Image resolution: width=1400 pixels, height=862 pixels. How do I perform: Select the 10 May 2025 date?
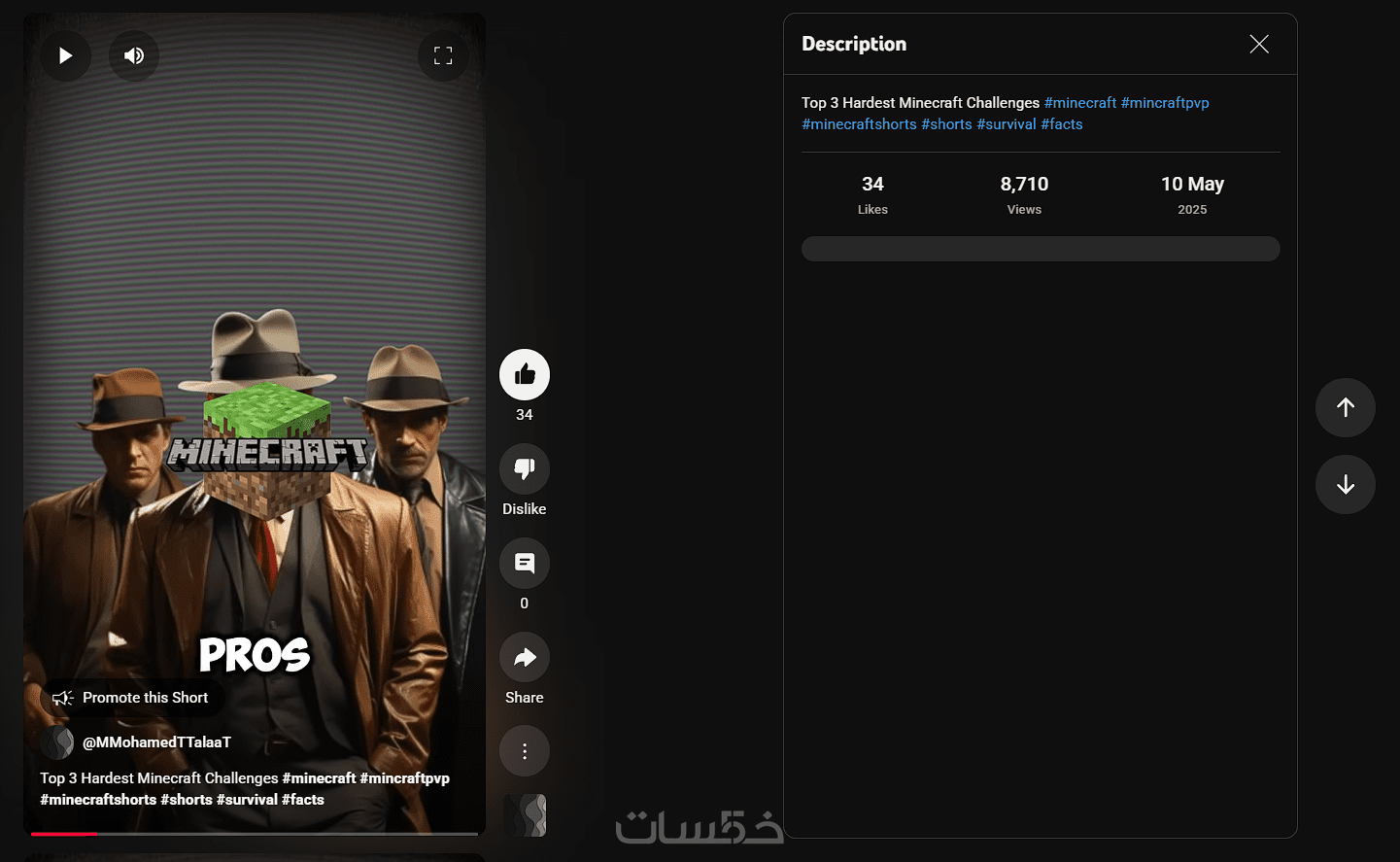point(1192,194)
